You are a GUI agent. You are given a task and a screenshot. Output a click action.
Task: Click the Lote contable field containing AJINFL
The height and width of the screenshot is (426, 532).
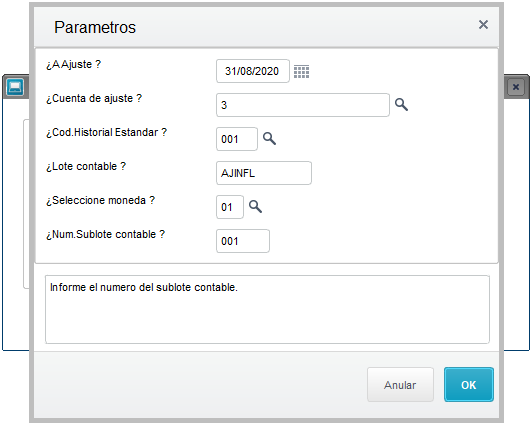tap(264, 173)
